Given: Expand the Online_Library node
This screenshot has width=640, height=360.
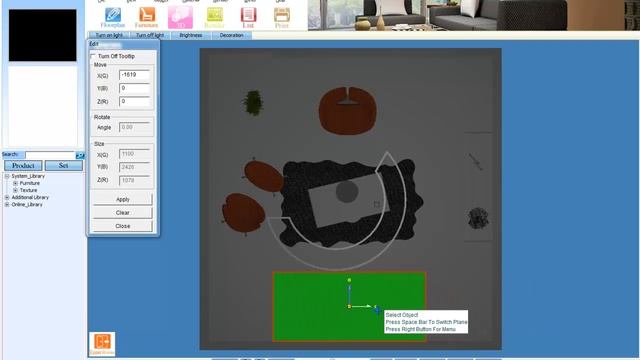Looking at the screenshot, I should (x=7, y=204).
